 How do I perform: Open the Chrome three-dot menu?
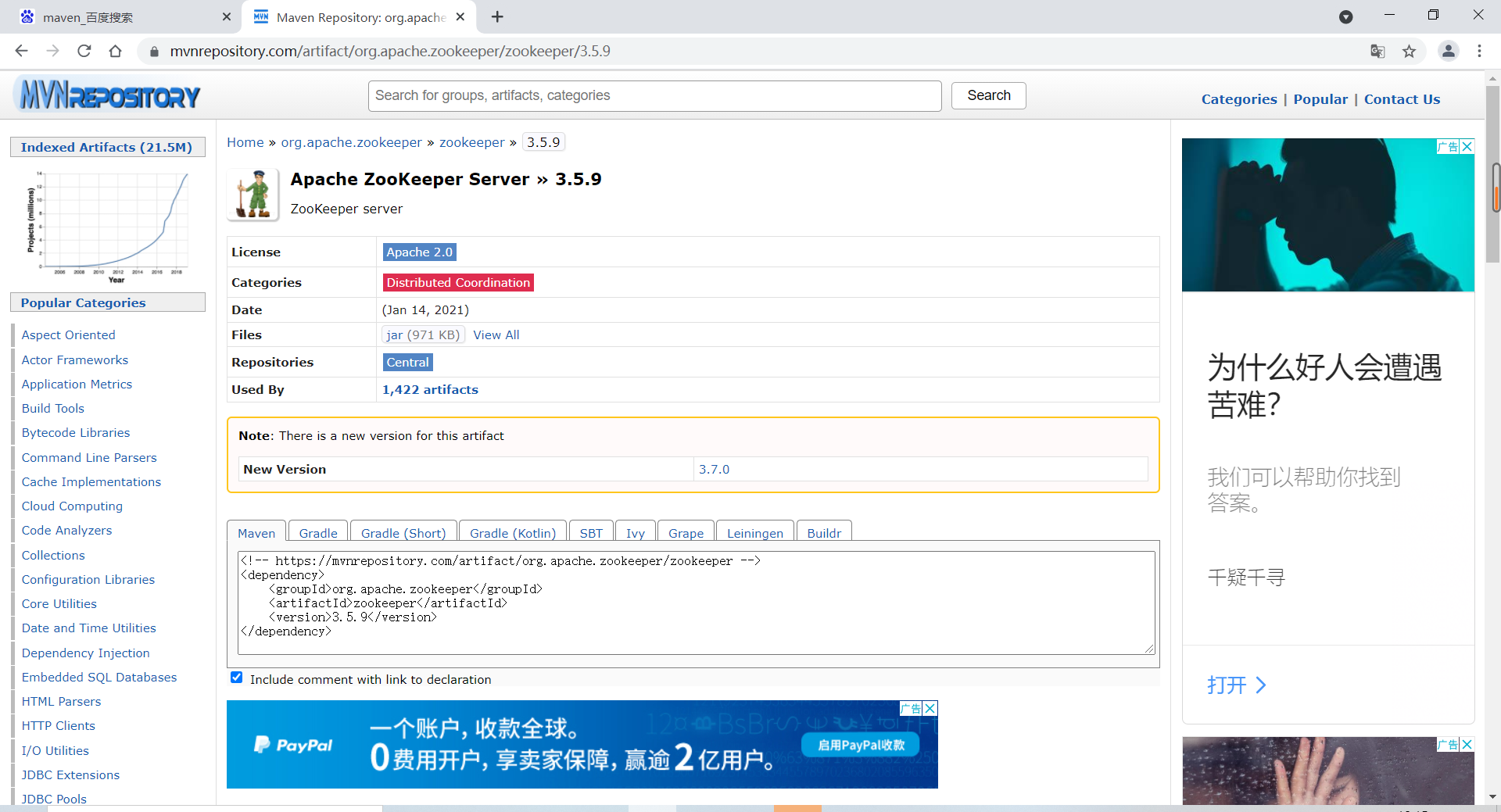[1479, 51]
